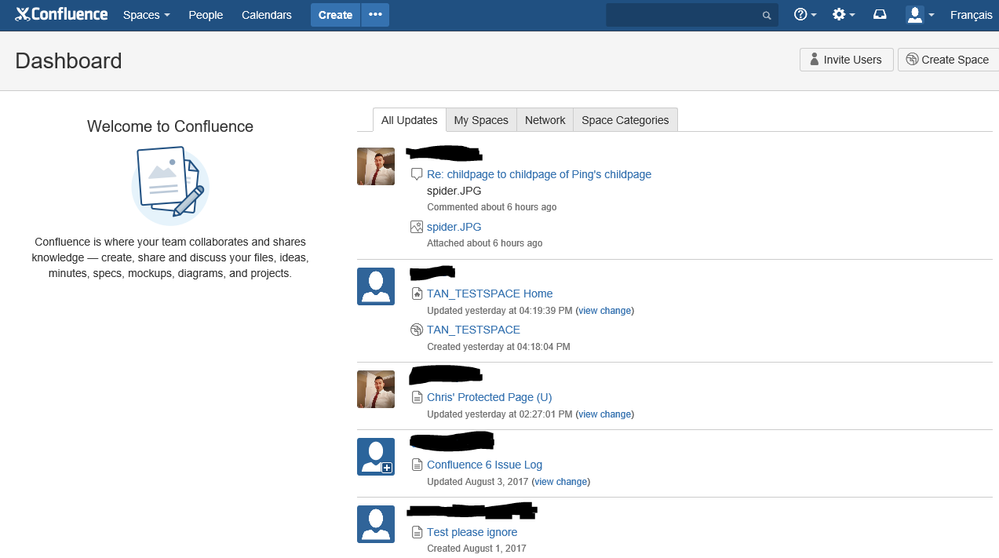Viewport: 999px width, 558px height.
Task: Click the 'Created August 1, 2017' text
Action: coord(476,548)
